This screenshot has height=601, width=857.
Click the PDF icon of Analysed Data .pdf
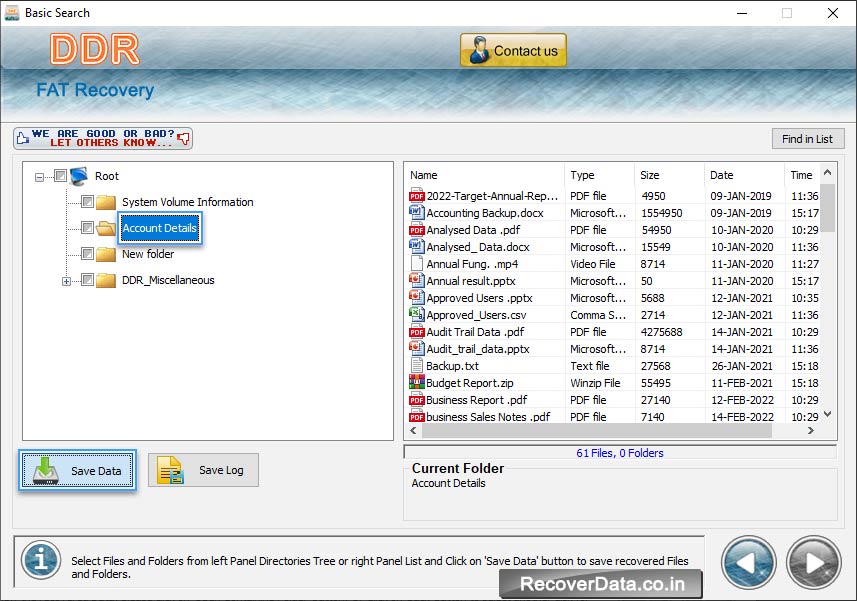416,229
